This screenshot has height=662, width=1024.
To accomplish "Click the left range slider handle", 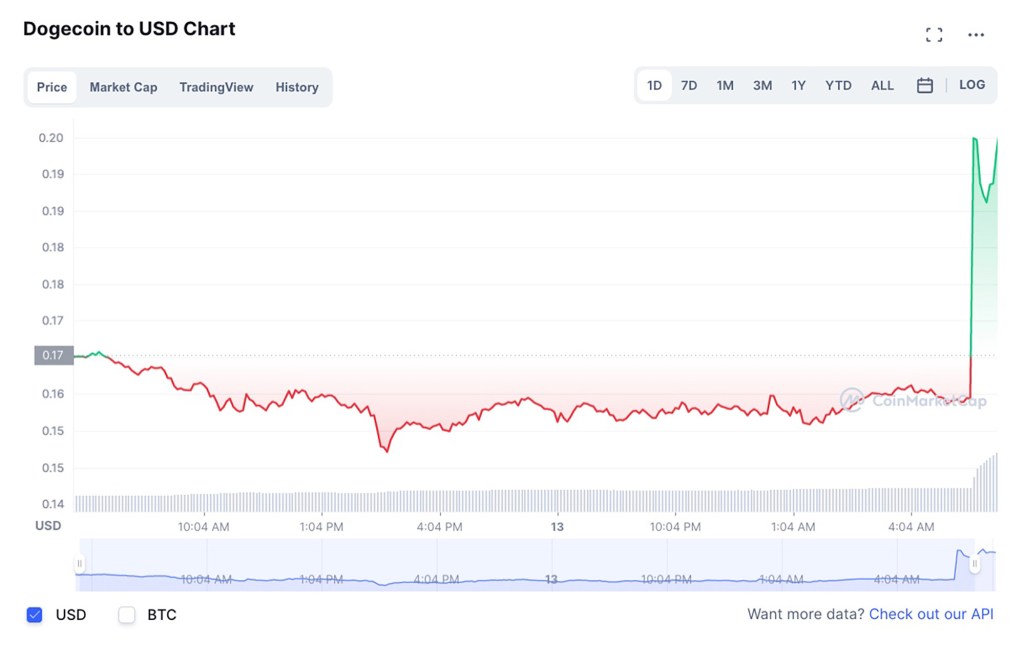I will [79, 565].
